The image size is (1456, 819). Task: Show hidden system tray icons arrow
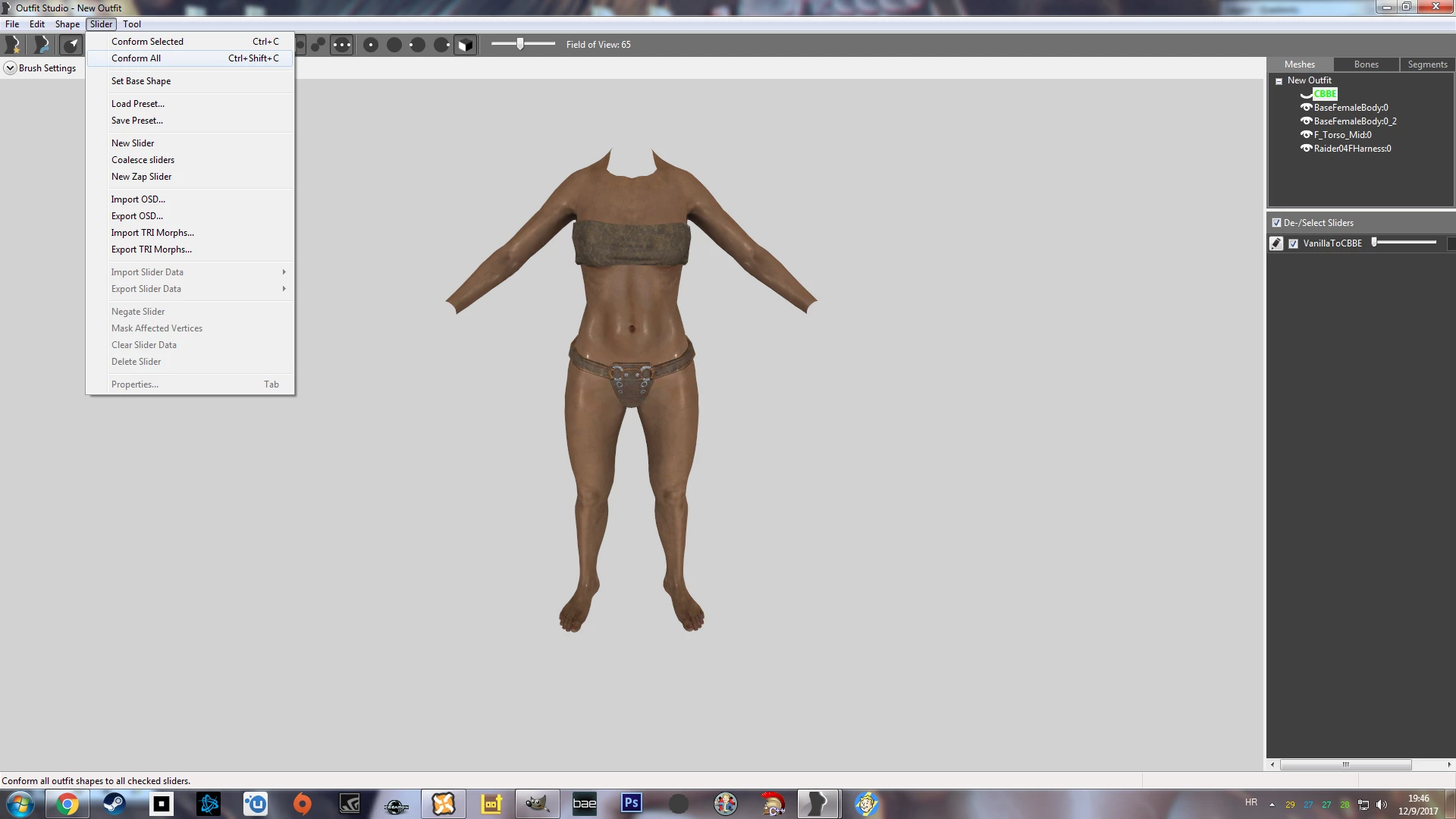1272,805
